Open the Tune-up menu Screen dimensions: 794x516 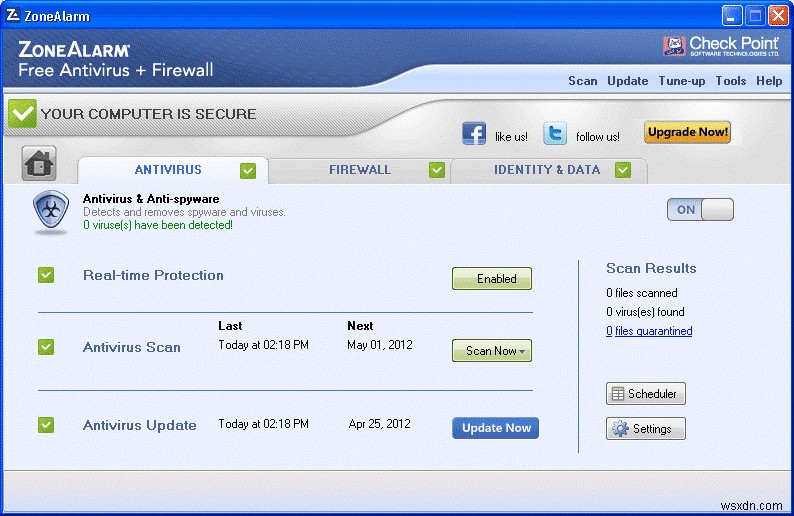click(x=682, y=82)
